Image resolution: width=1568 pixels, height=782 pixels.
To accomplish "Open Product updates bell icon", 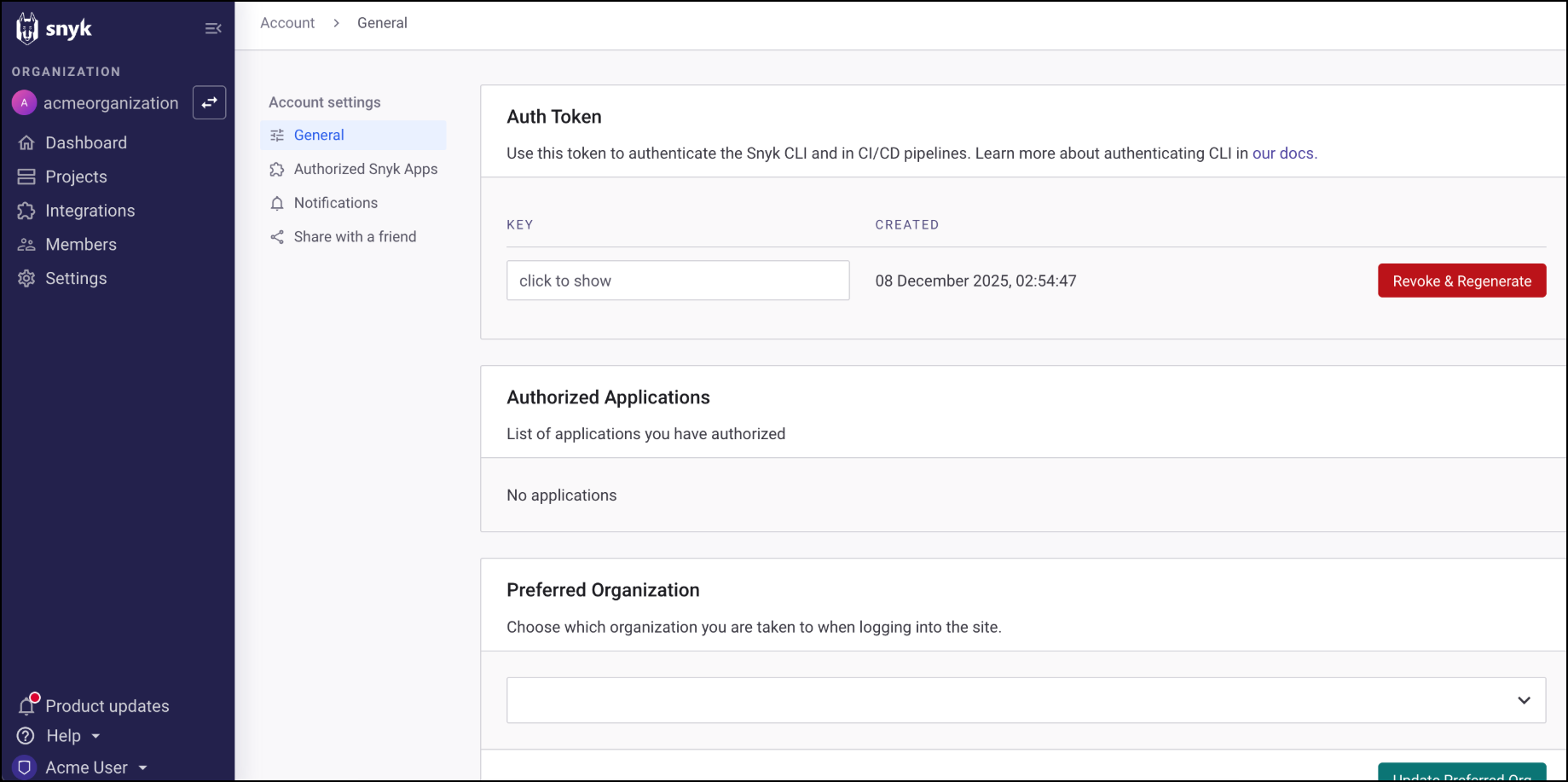I will [x=27, y=705].
